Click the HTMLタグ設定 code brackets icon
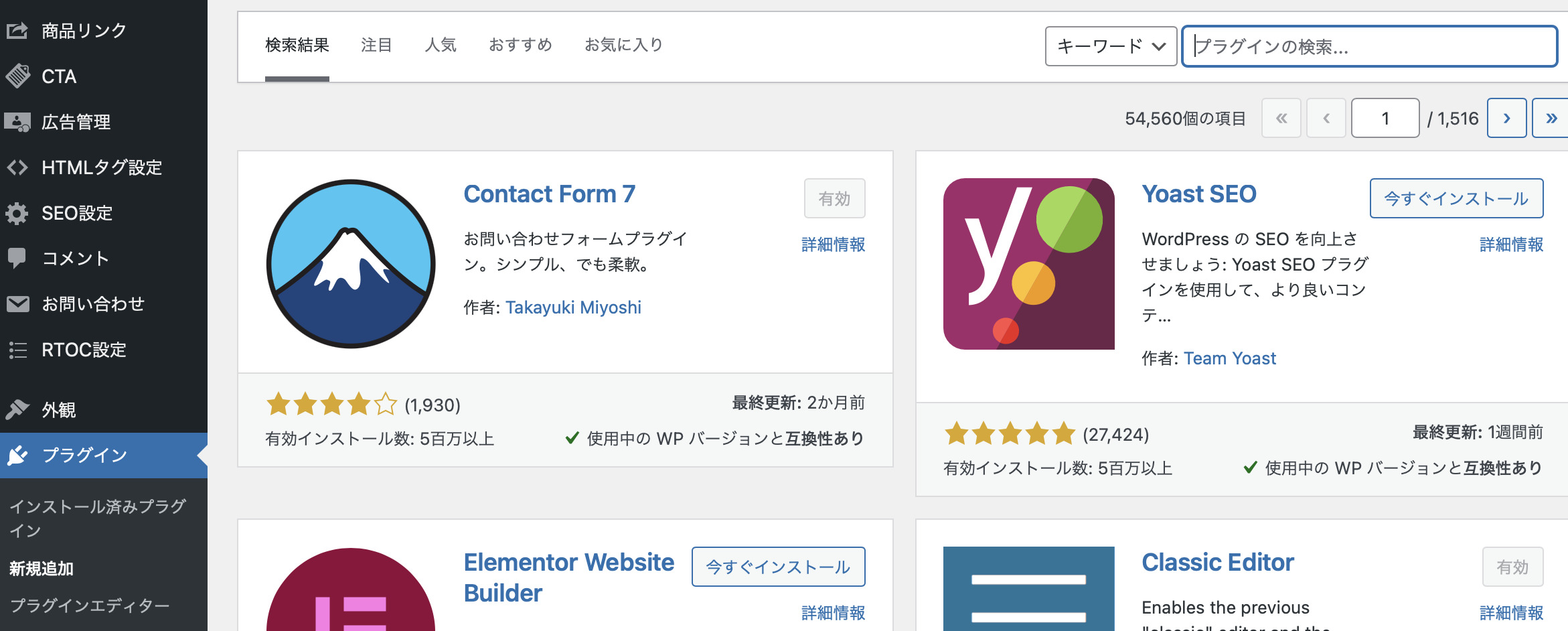Viewport: 1568px width, 631px height. [17, 167]
